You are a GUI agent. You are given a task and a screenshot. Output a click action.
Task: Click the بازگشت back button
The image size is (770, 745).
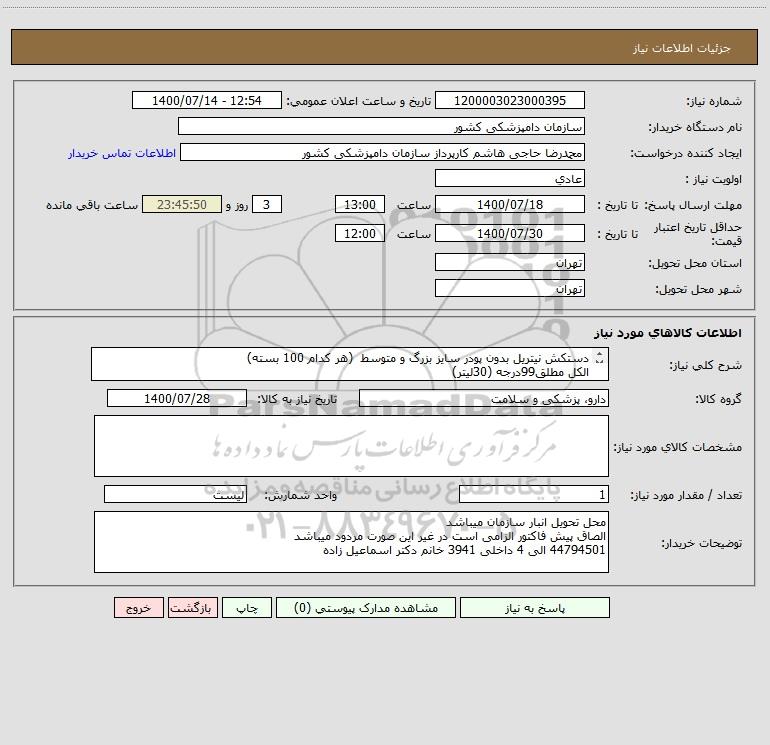tap(192, 608)
